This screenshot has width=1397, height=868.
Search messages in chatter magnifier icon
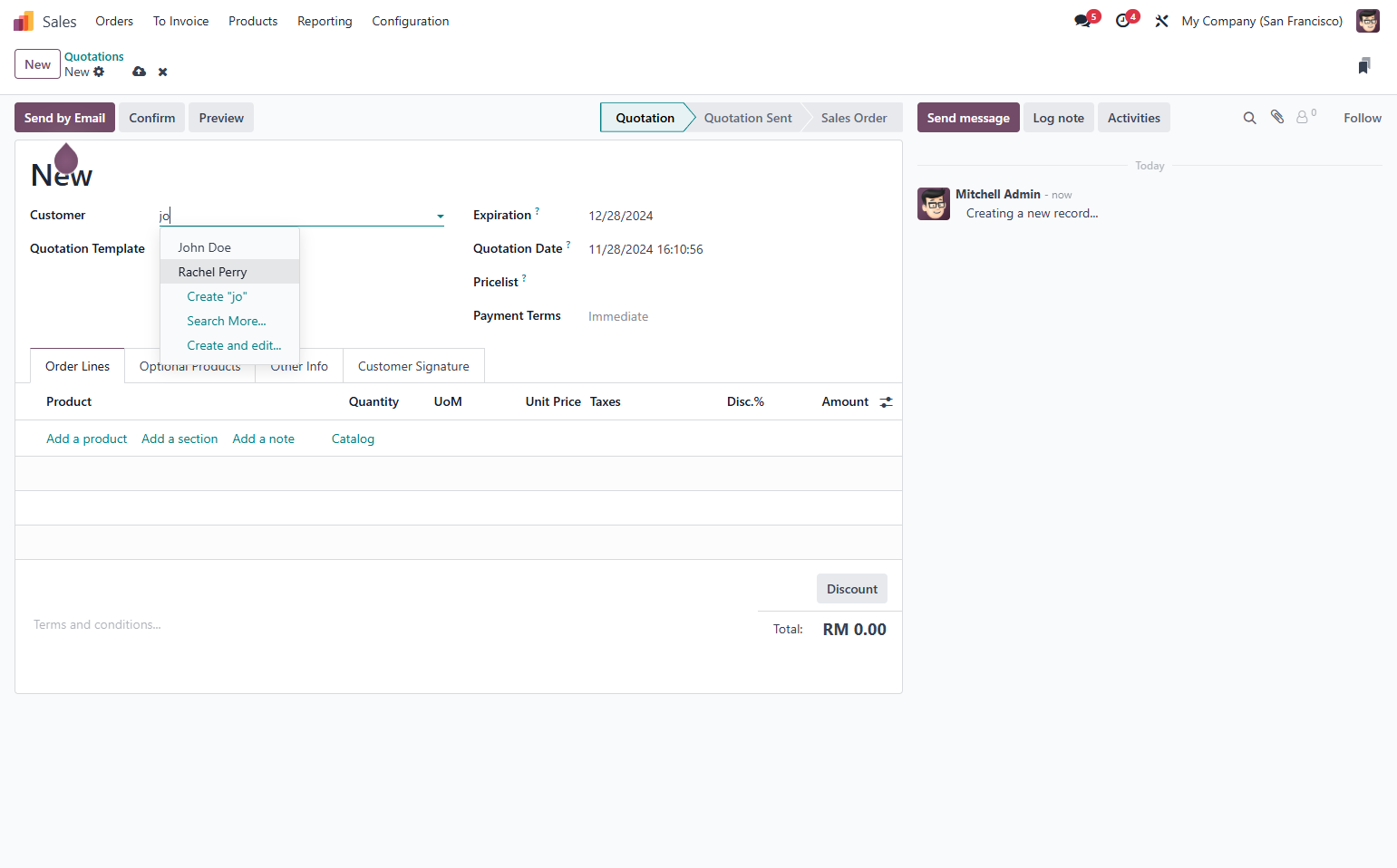[1249, 118]
